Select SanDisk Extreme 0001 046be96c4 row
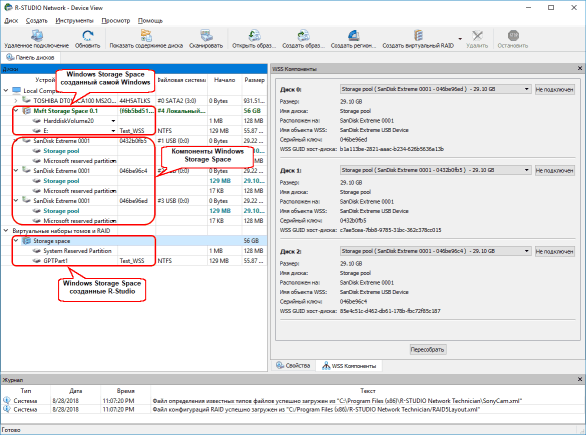 point(135,170)
